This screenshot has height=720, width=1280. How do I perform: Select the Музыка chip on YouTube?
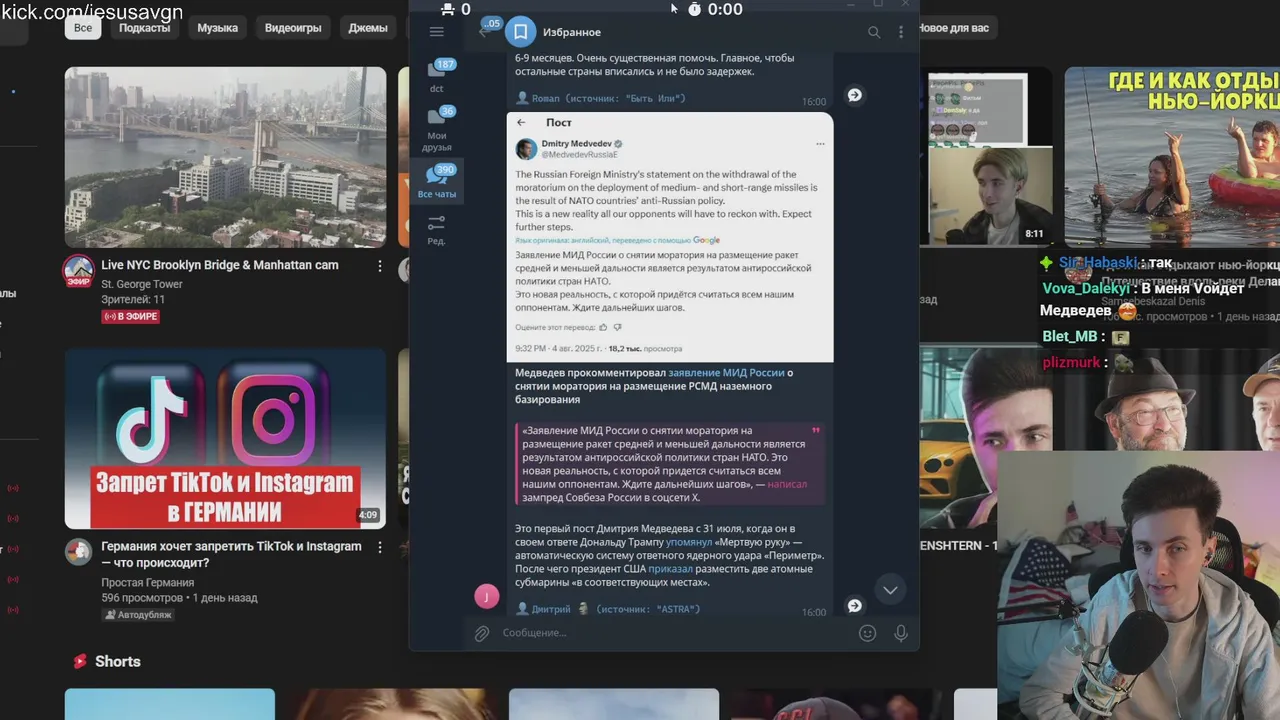click(x=217, y=28)
